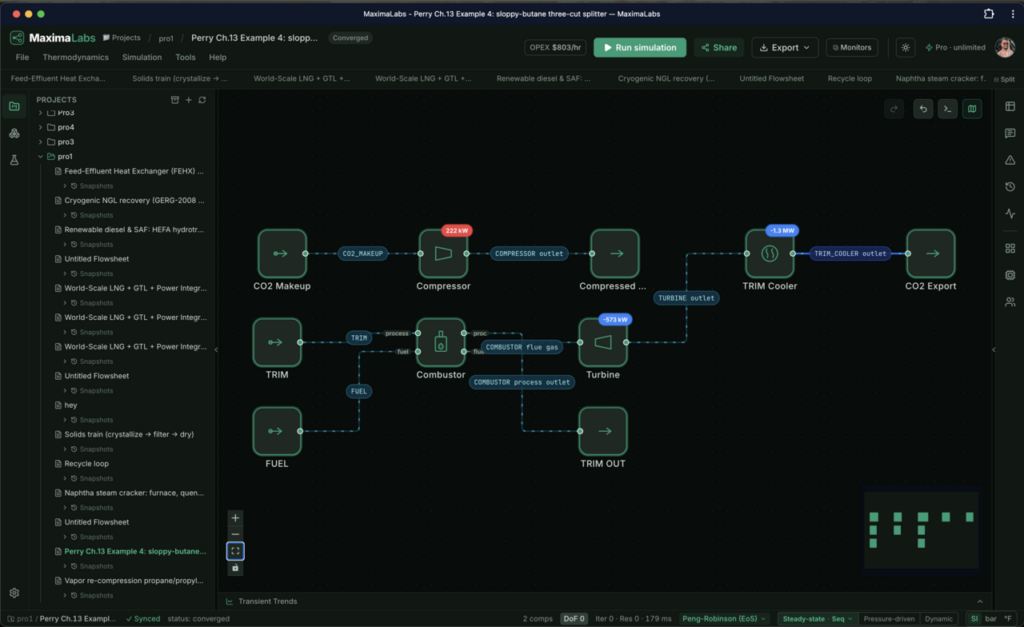1024x627 pixels.
Task: Fit the flowsheet to view
Action: 235,551
